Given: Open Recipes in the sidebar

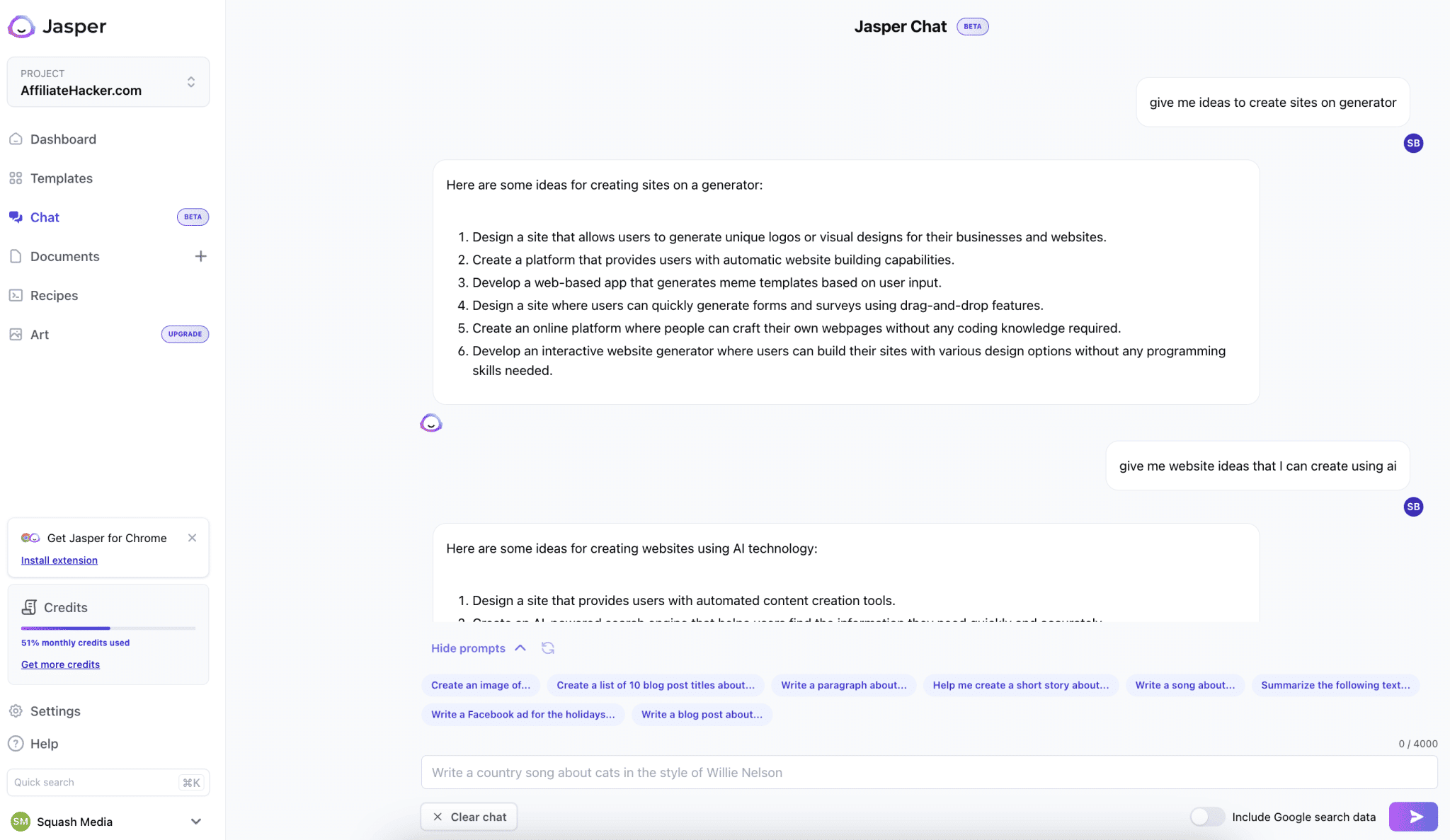Looking at the screenshot, I should pos(54,296).
